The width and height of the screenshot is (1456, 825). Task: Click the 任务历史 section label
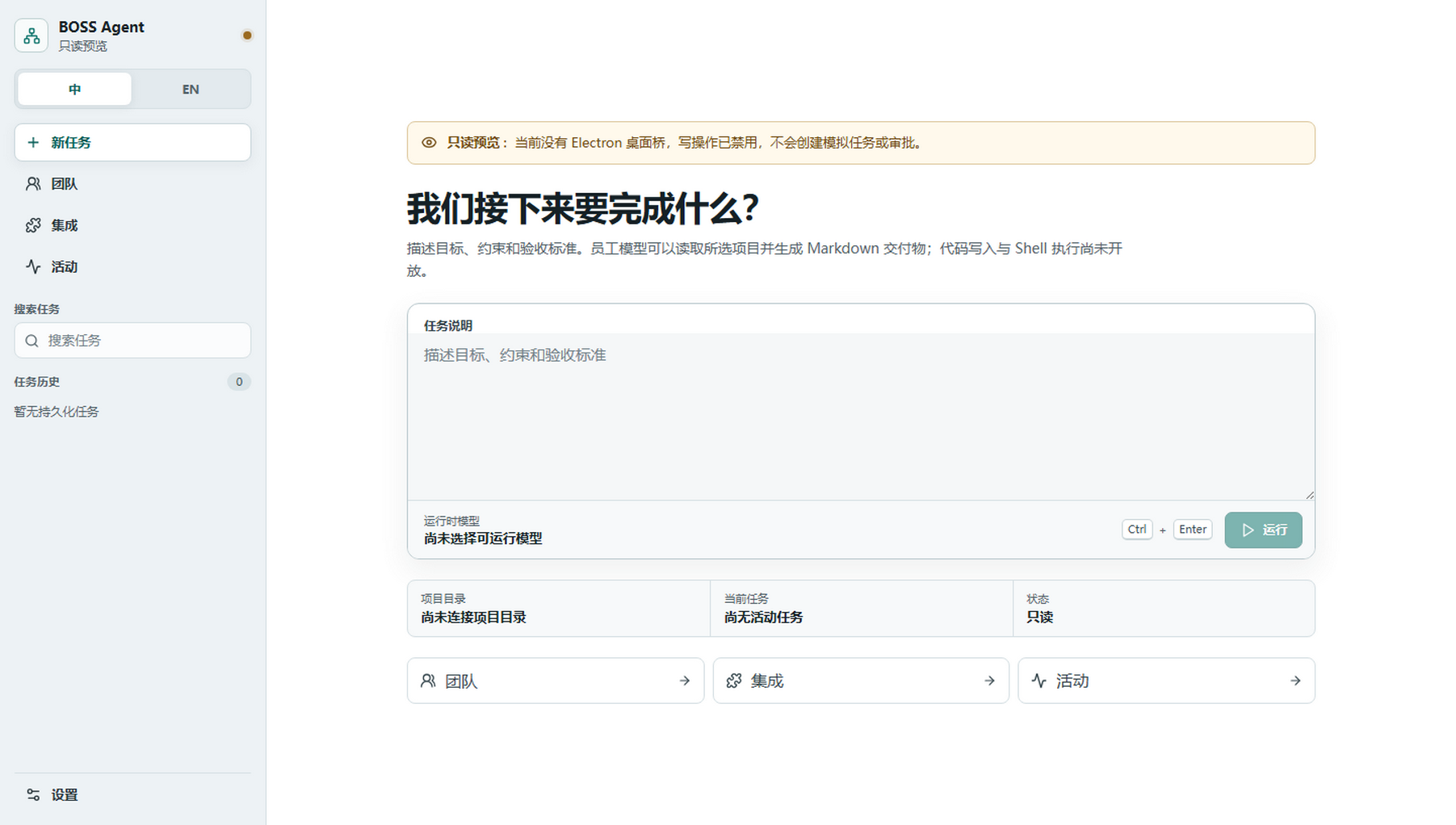point(37,382)
